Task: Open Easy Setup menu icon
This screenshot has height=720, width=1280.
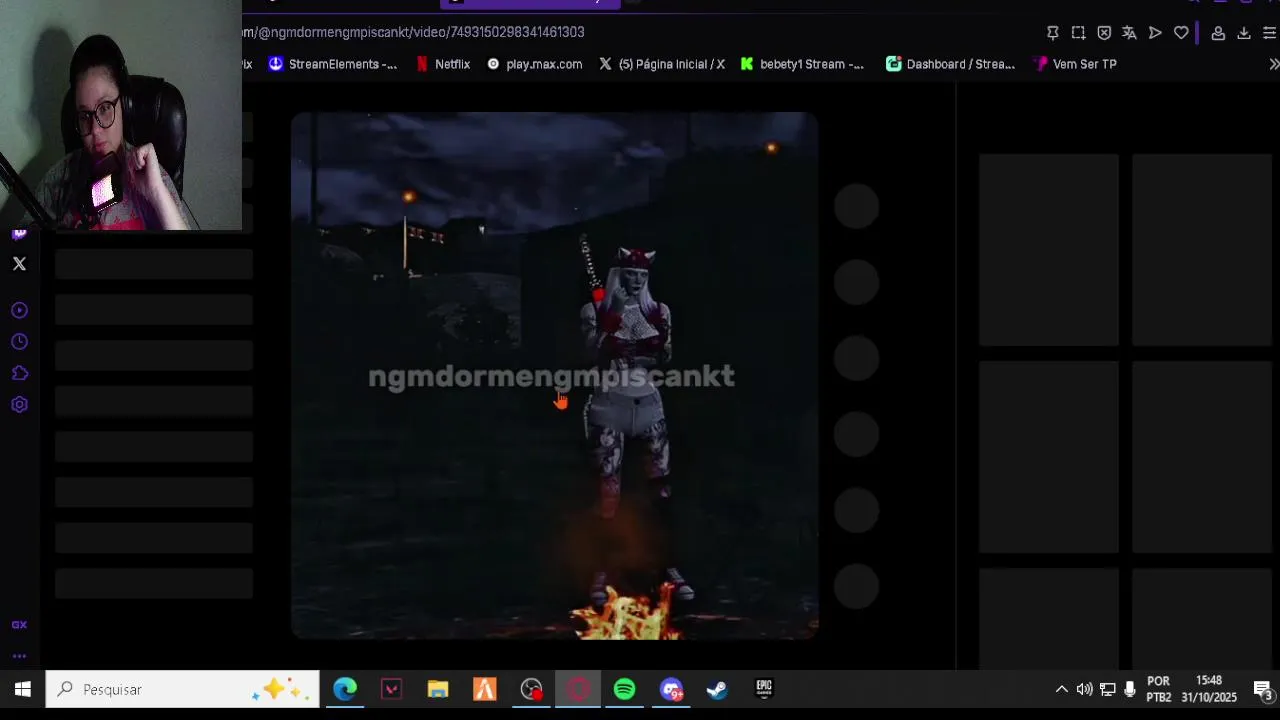Action: pos(1270,33)
